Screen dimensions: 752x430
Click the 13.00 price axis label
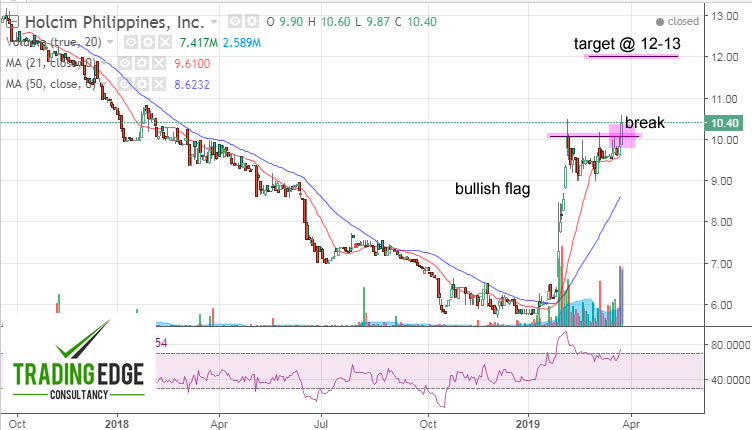tap(725, 16)
